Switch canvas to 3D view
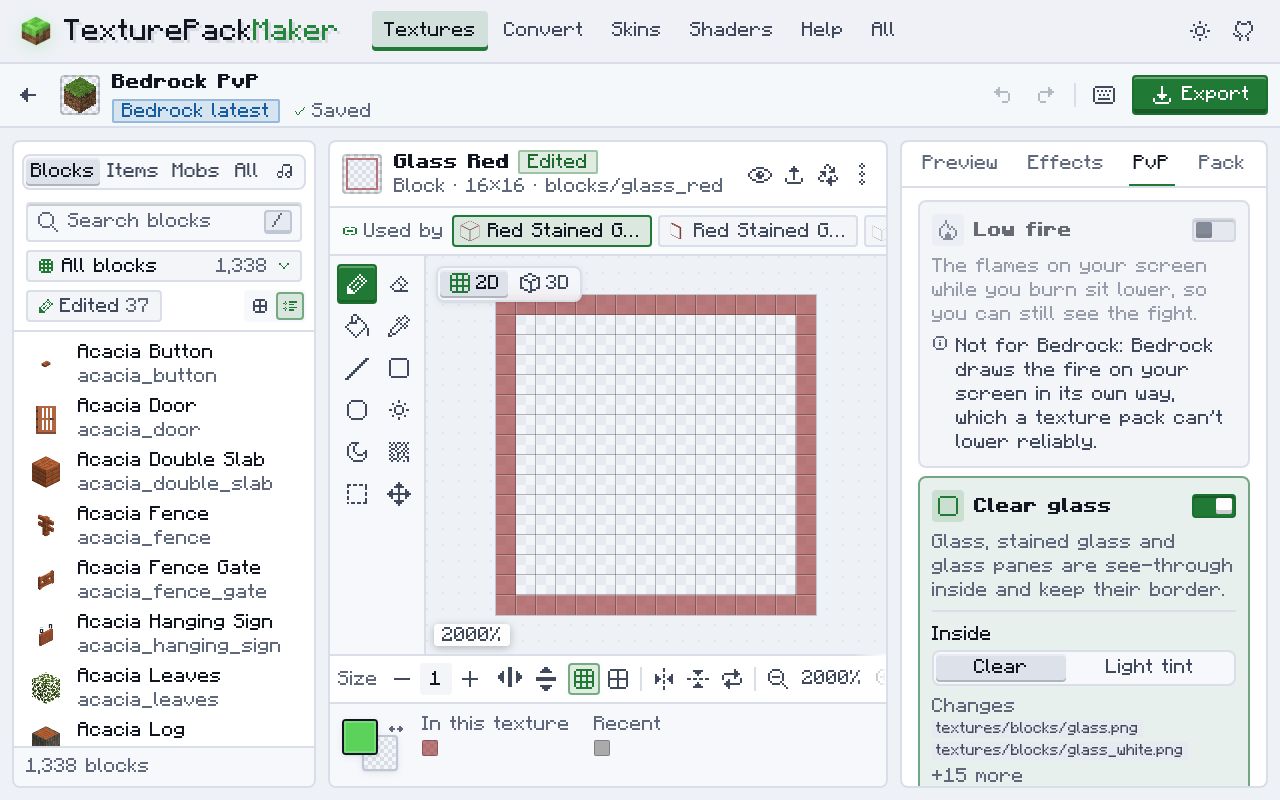 click(545, 283)
